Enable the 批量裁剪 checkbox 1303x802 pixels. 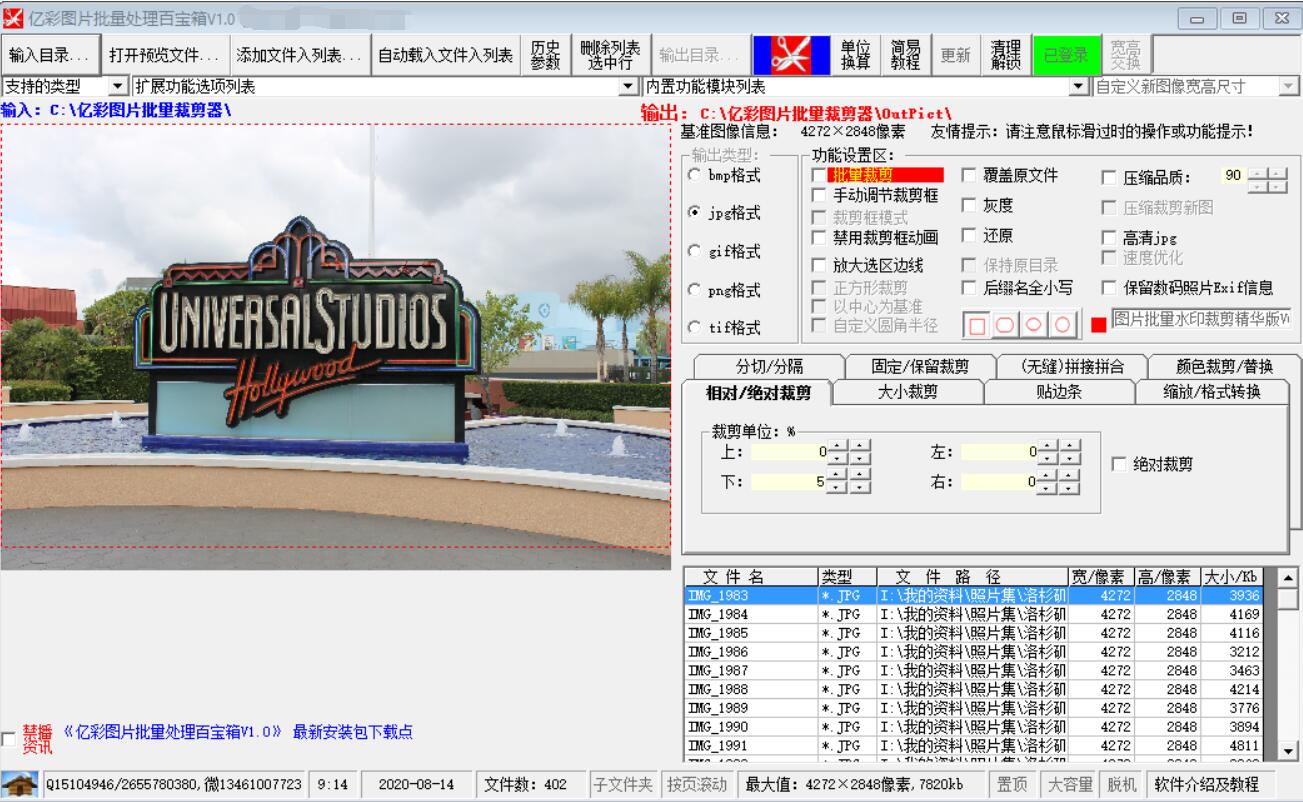tap(819, 175)
